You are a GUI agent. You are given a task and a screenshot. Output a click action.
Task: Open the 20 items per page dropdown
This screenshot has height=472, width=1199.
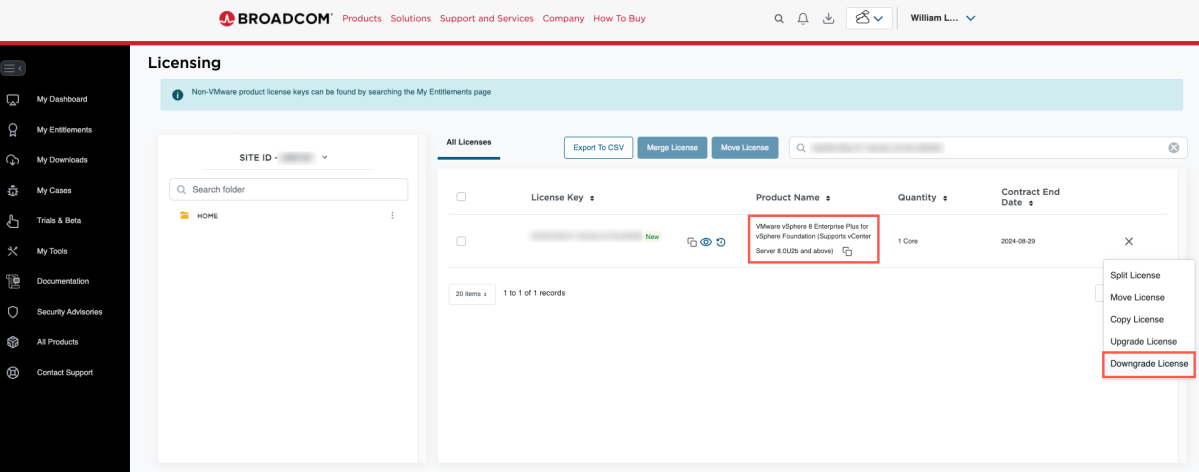click(x=472, y=294)
